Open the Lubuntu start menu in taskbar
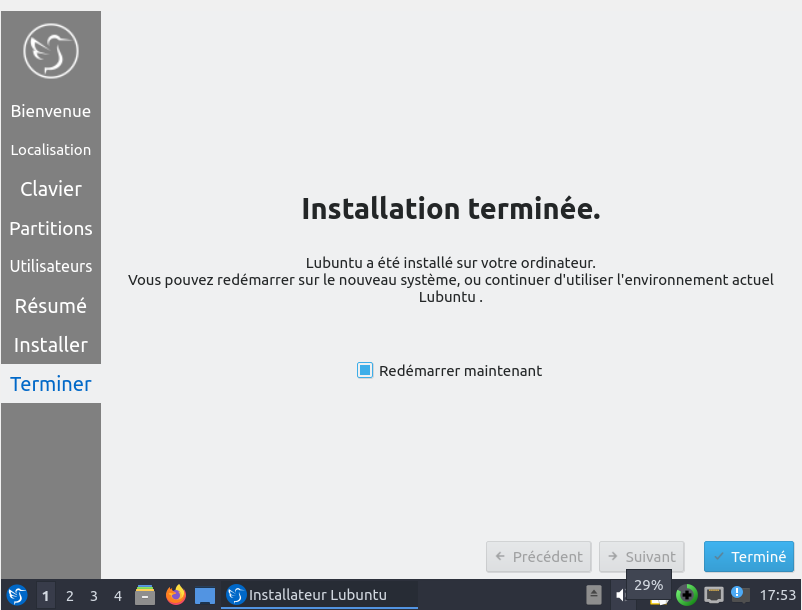The image size is (802, 610). point(17,595)
